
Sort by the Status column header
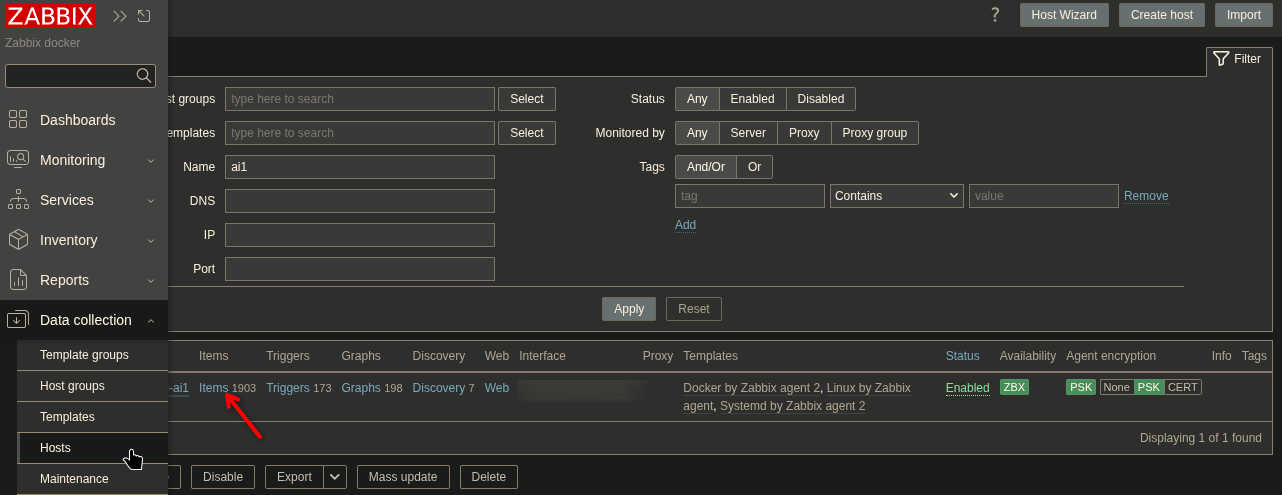click(x=963, y=356)
